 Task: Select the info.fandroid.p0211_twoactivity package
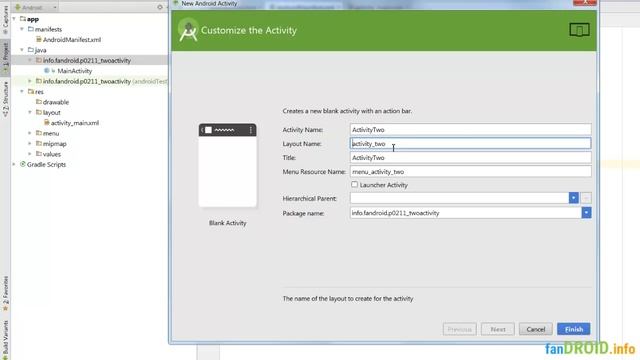(x=87, y=60)
